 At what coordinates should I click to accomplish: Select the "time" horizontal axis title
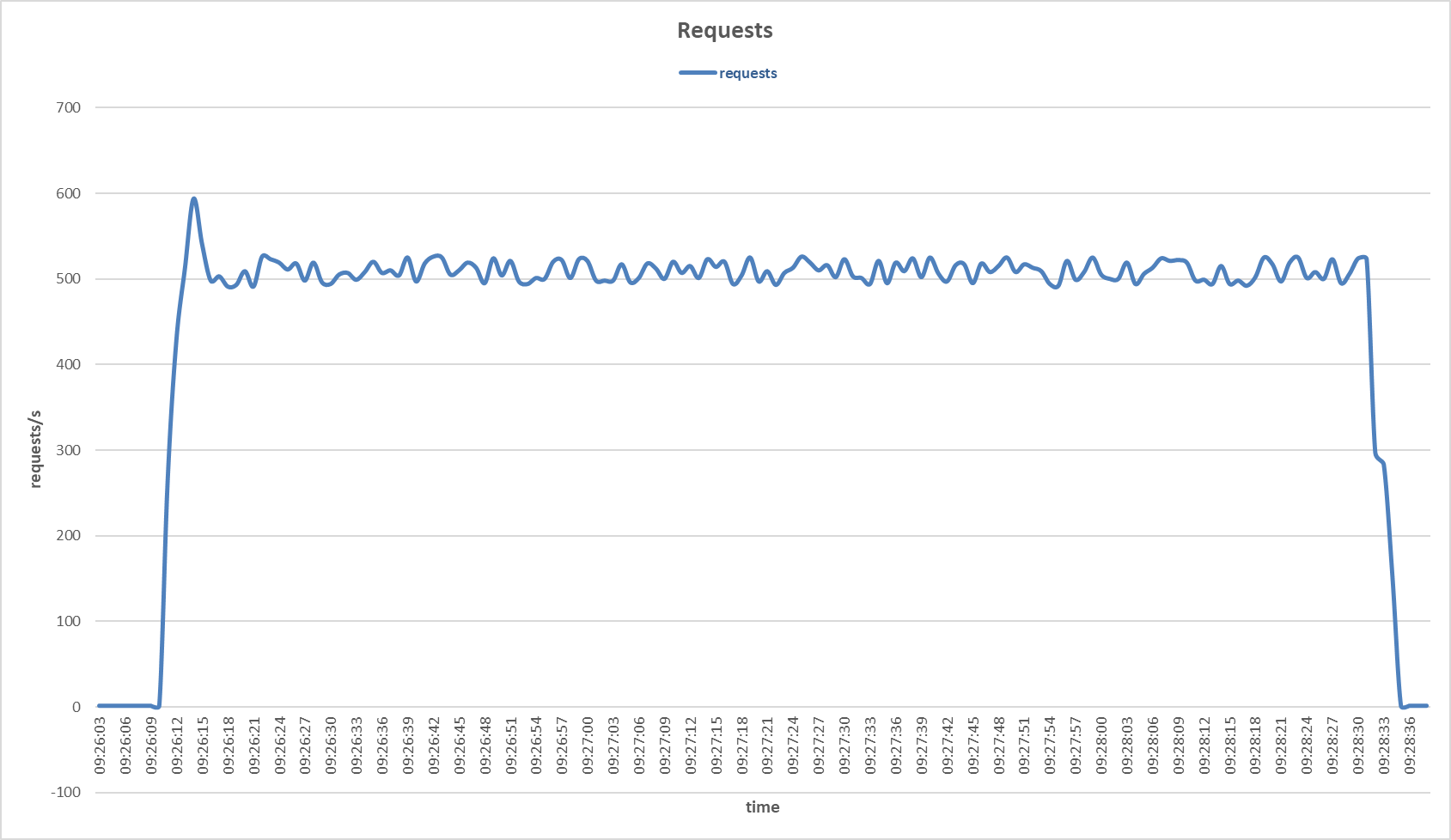tap(762, 807)
